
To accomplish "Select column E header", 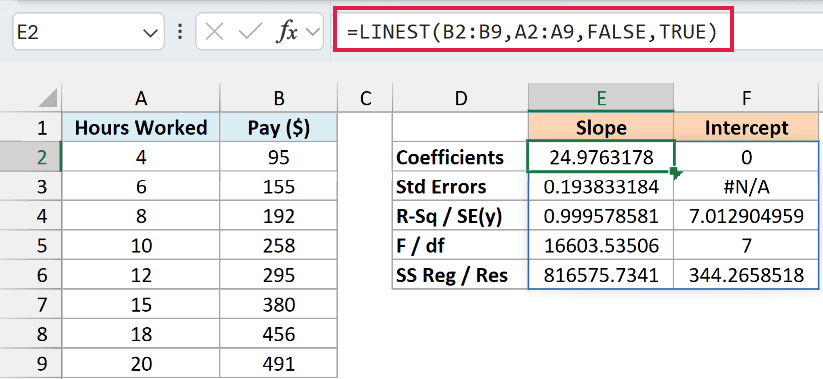I will pos(601,98).
